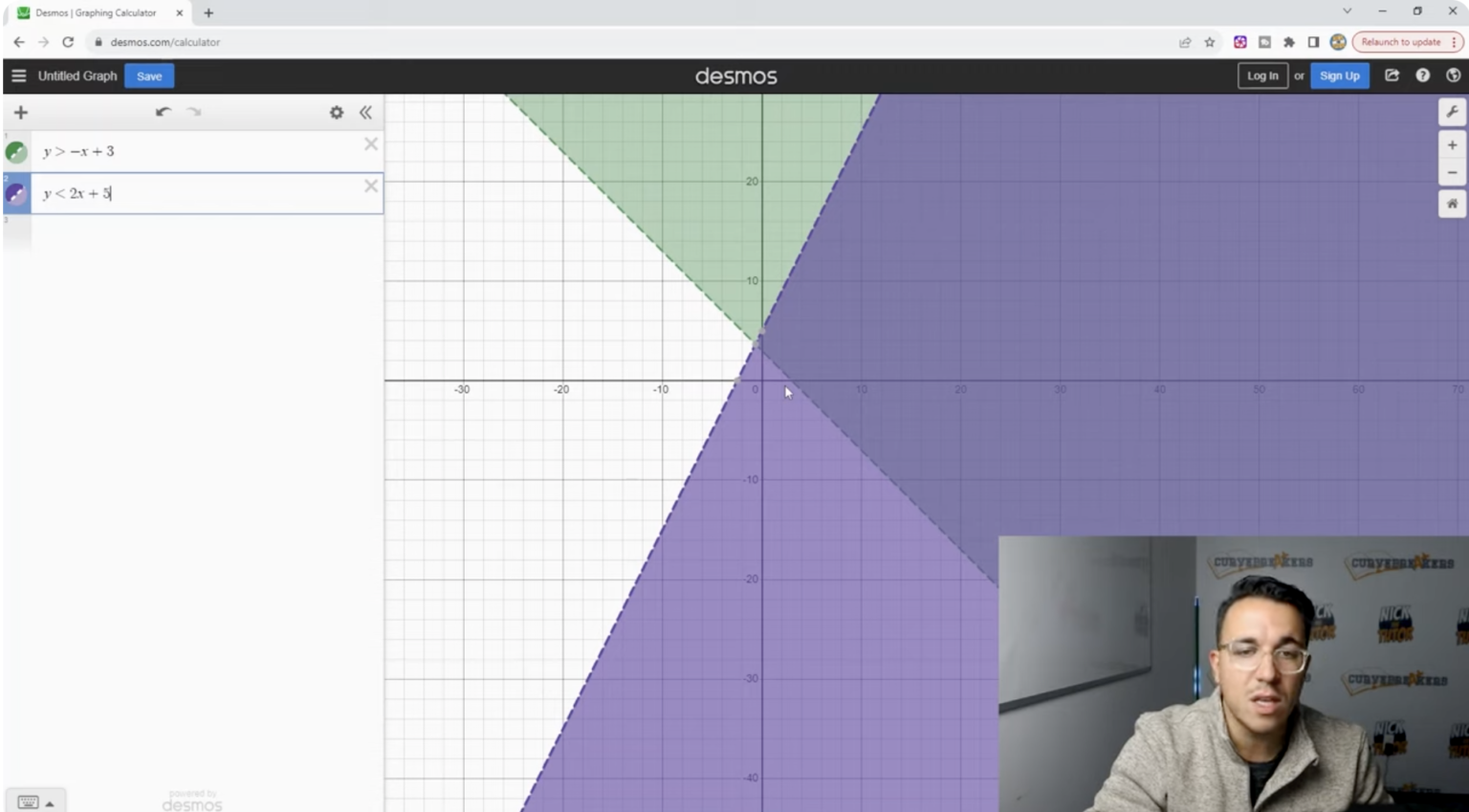Click the redo arrow icon
This screenshot has width=1469, height=812.
click(193, 112)
